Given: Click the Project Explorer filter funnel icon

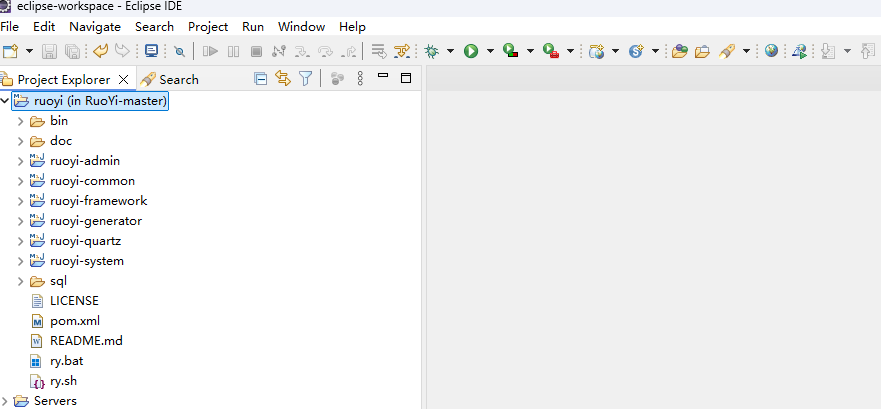Looking at the screenshot, I should (x=305, y=79).
